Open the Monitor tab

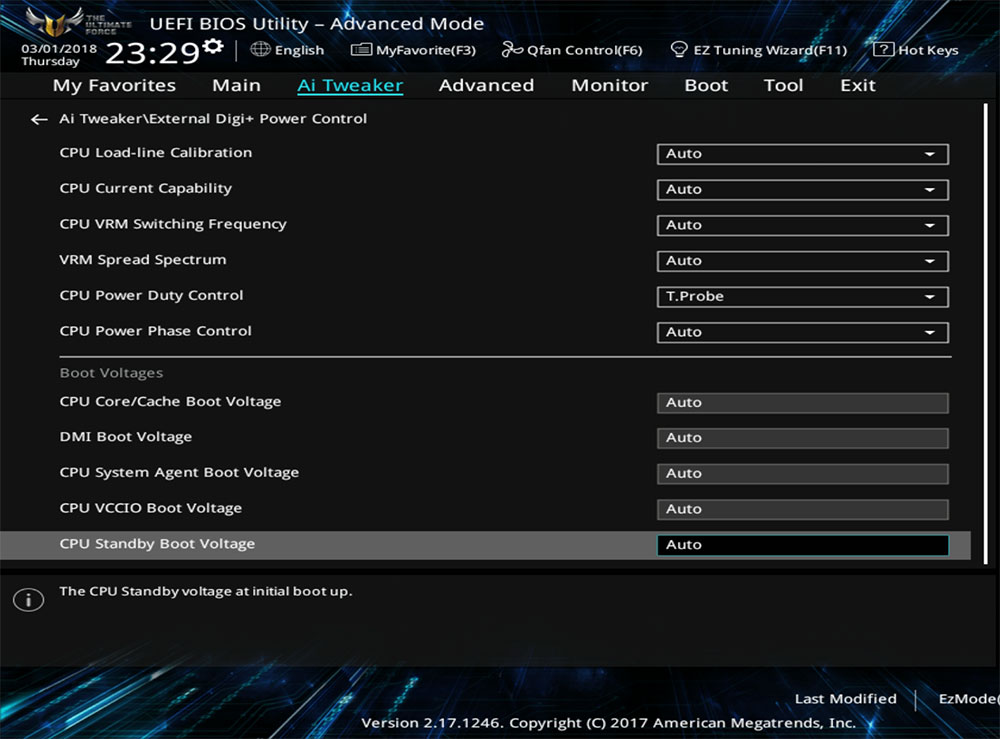pyautogui.click(x=610, y=85)
